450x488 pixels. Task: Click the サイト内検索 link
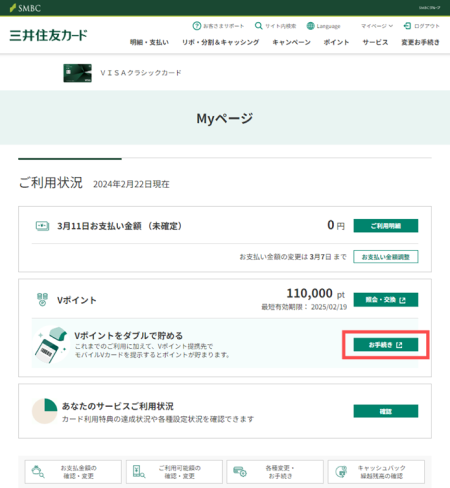(280, 26)
